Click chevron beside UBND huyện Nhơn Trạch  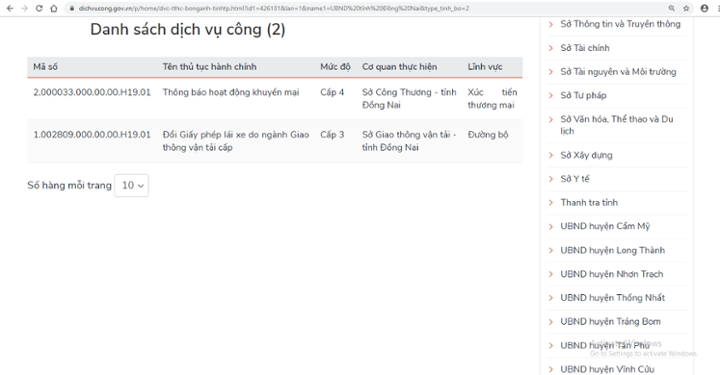(551, 274)
